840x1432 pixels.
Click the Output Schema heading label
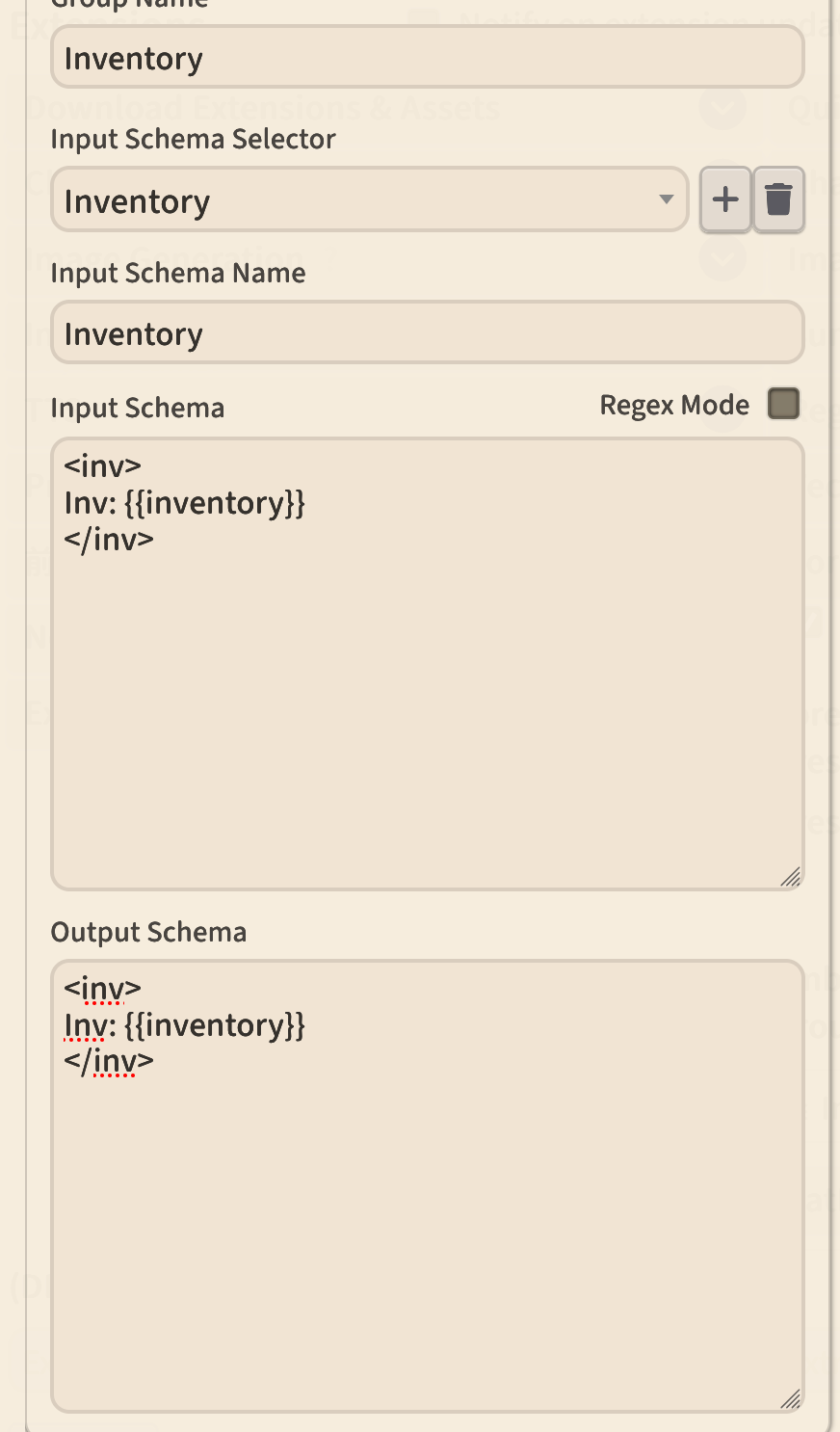pyautogui.click(x=148, y=932)
